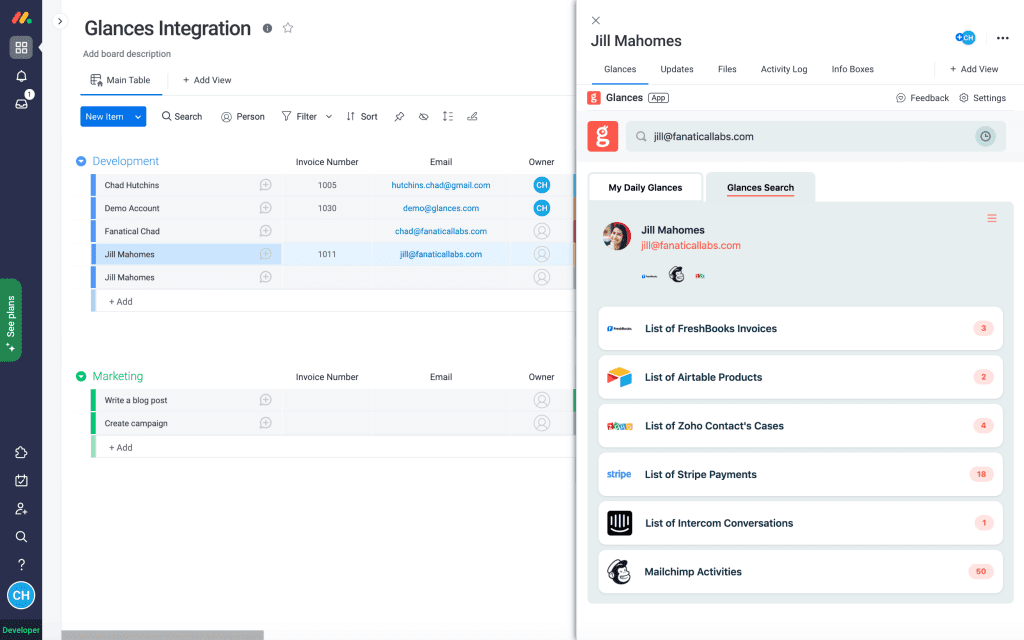Switch to the Glances tab

point(620,69)
